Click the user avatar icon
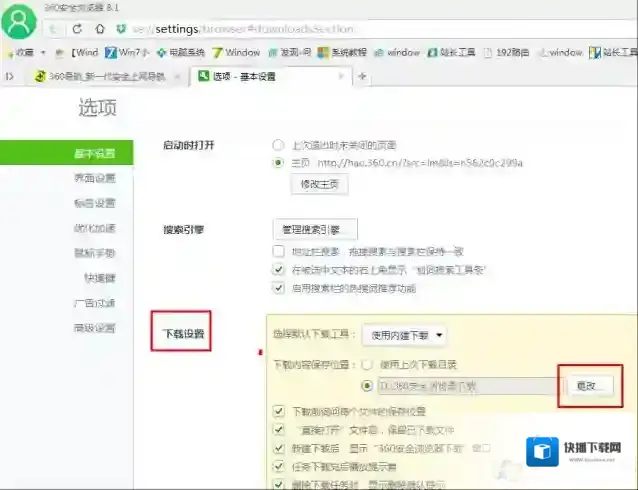The width and height of the screenshot is (638, 490). click(19, 24)
